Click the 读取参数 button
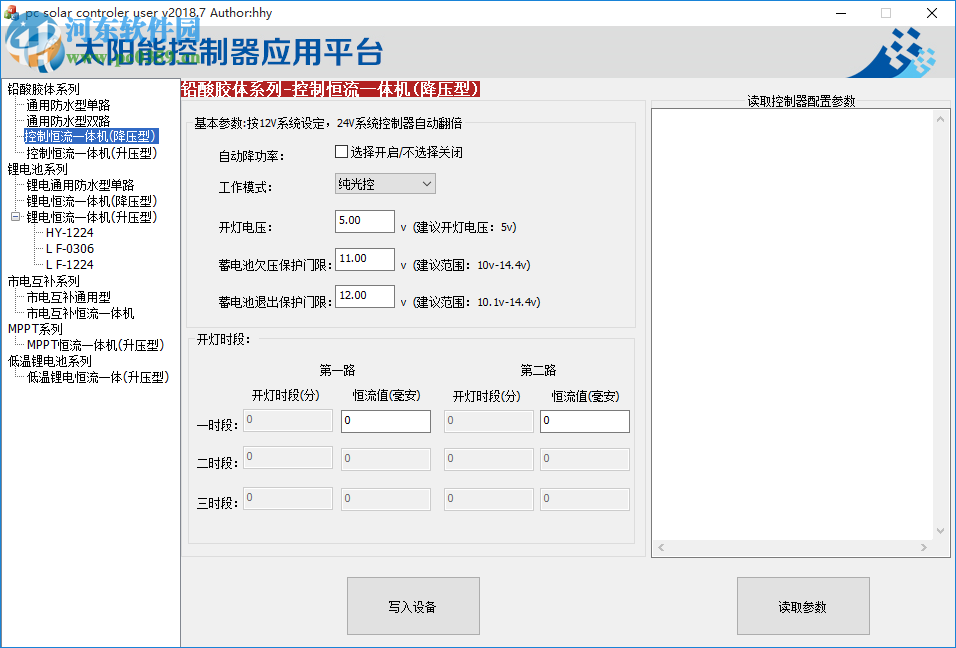Screen dimensions: 956x648 (803, 606)
